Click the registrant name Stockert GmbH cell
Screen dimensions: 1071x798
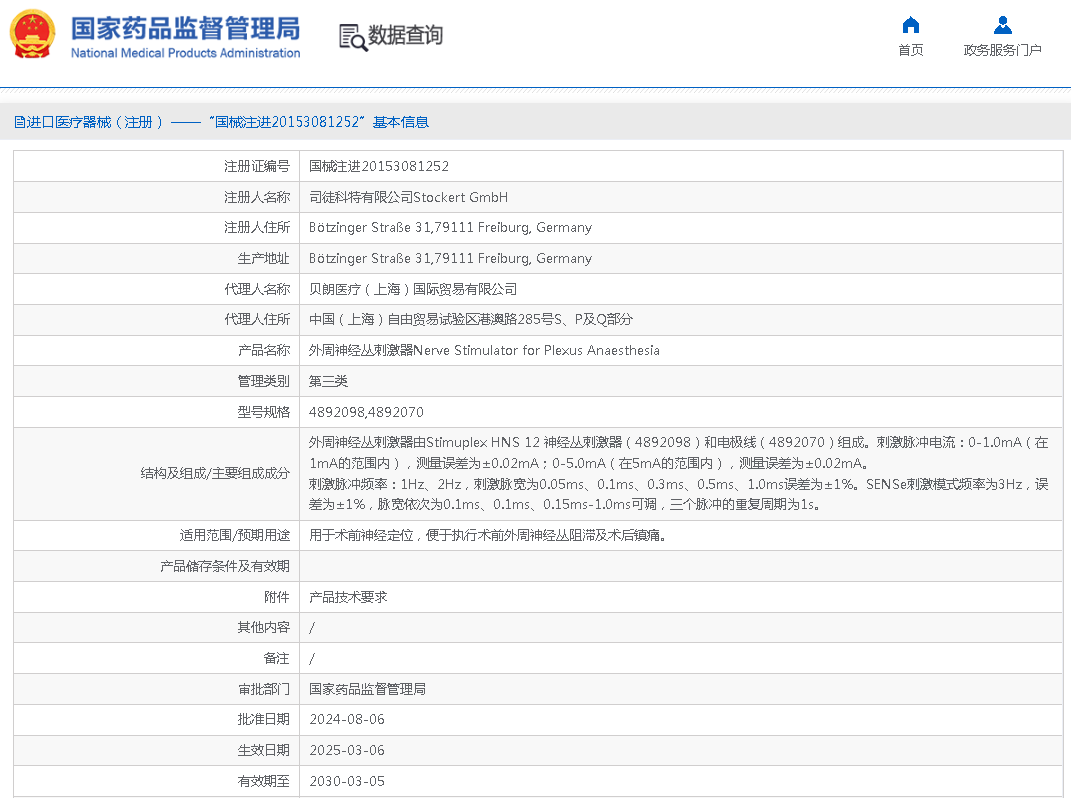pyautogui.click(x=408, y=197)
